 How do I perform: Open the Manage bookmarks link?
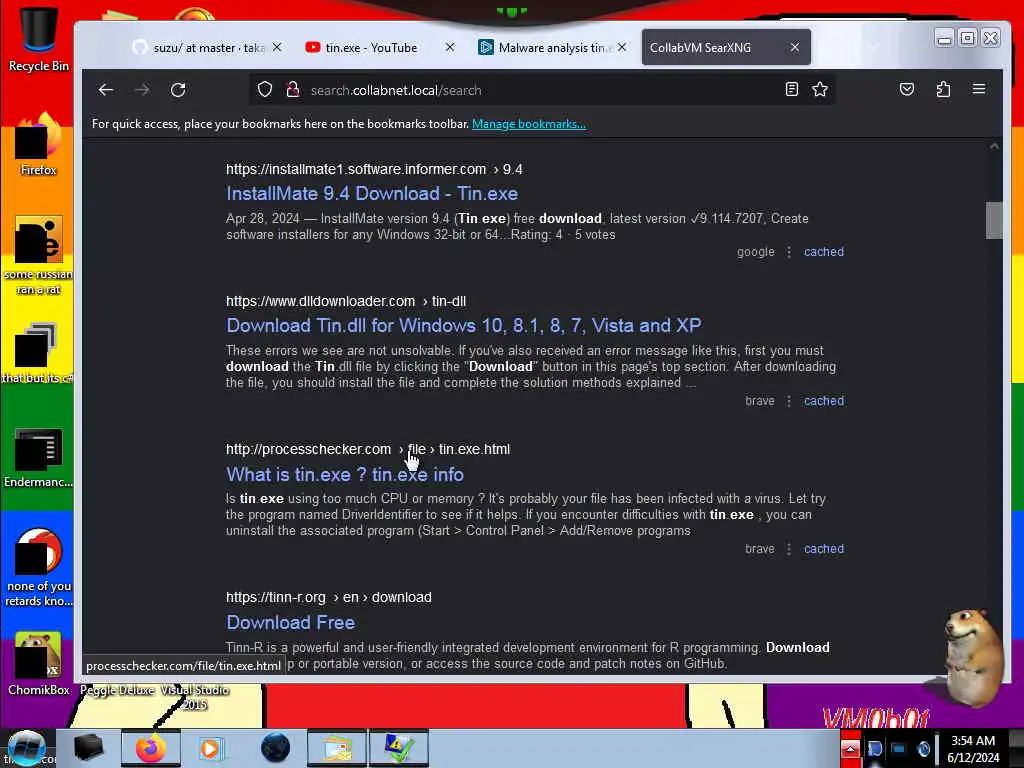(x=529, y=124)
